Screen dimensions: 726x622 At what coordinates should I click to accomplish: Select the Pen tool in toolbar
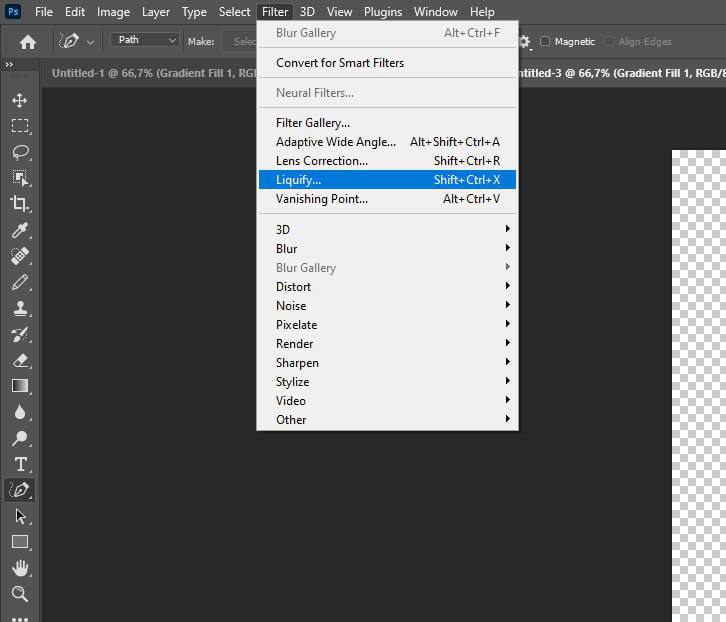coord(20,490)
